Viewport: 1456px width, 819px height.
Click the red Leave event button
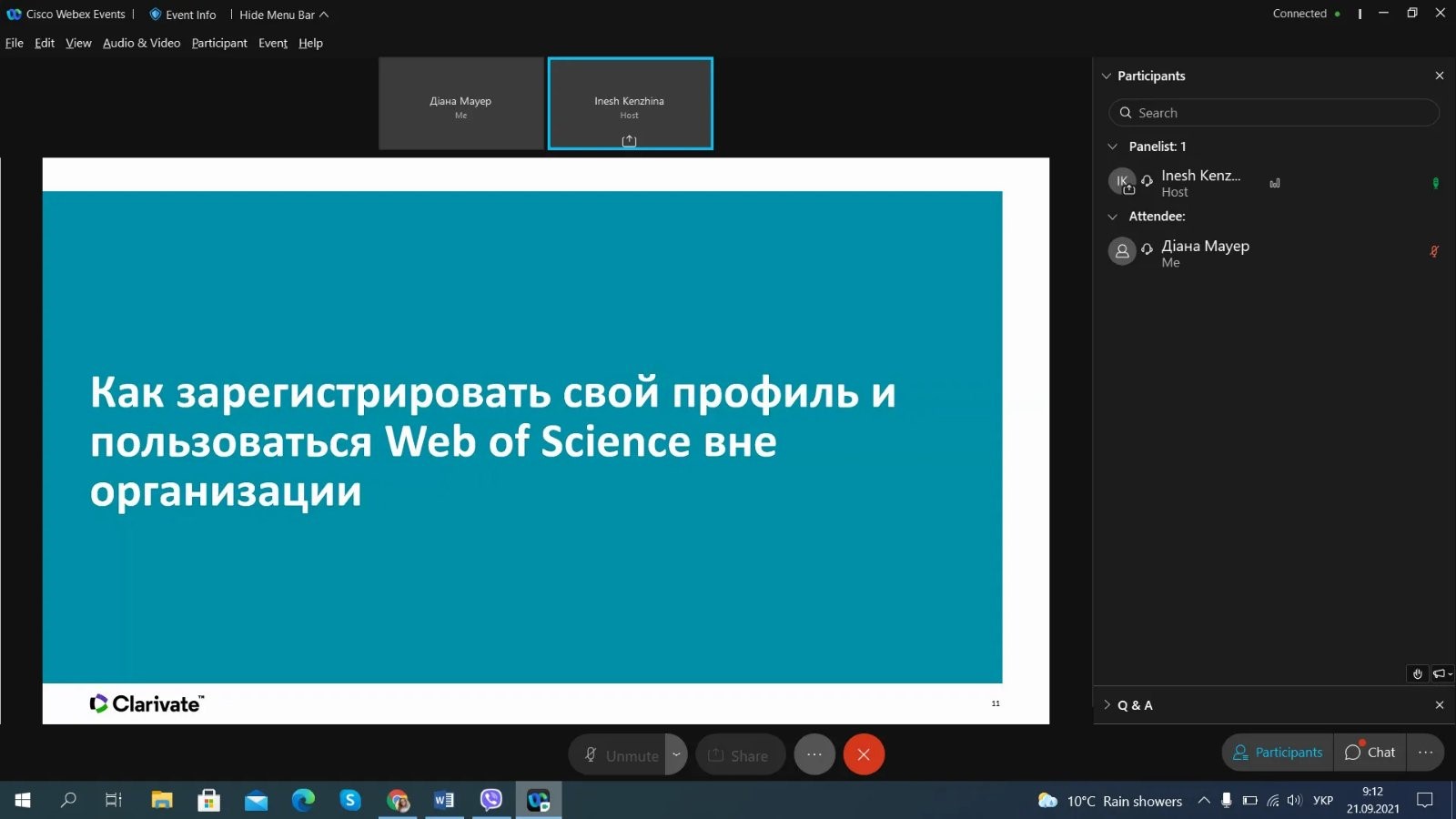click(864, 754)
